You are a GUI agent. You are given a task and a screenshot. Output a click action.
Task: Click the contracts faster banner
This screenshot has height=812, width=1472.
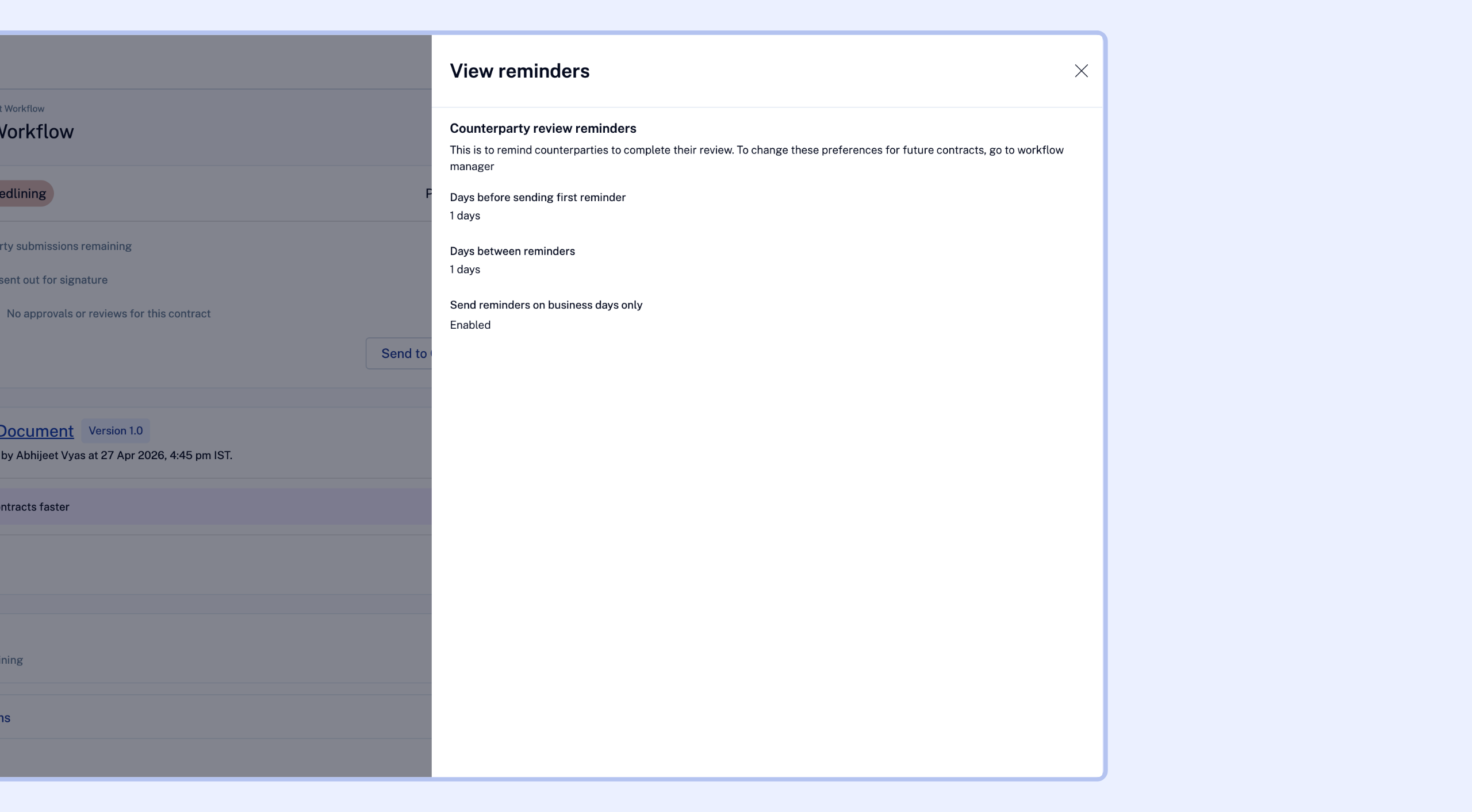[34, 507]
